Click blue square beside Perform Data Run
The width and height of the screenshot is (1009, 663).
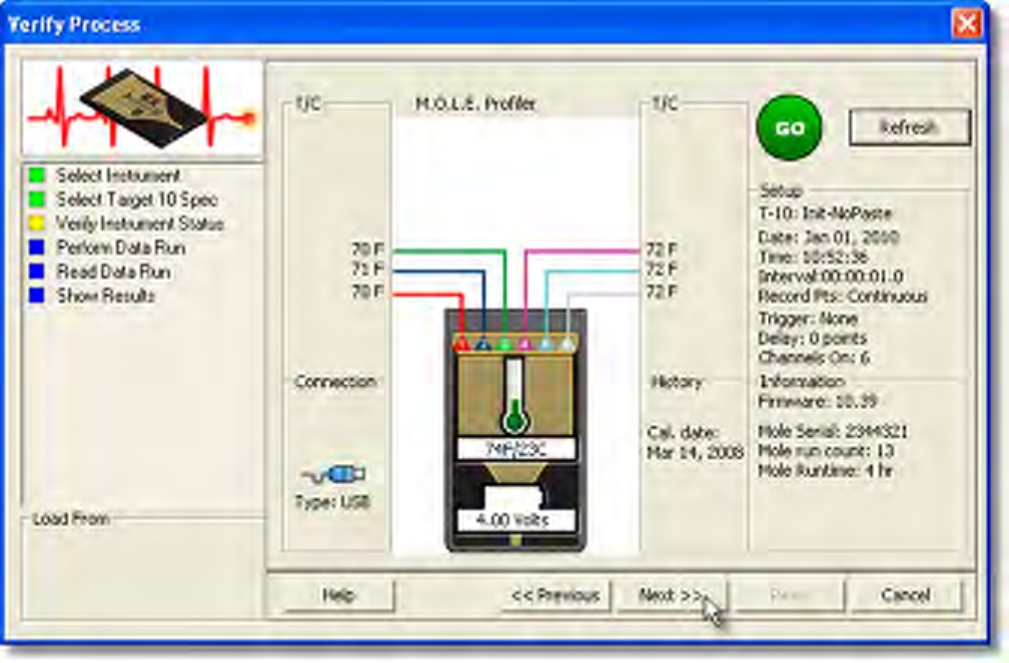(37, 247)
